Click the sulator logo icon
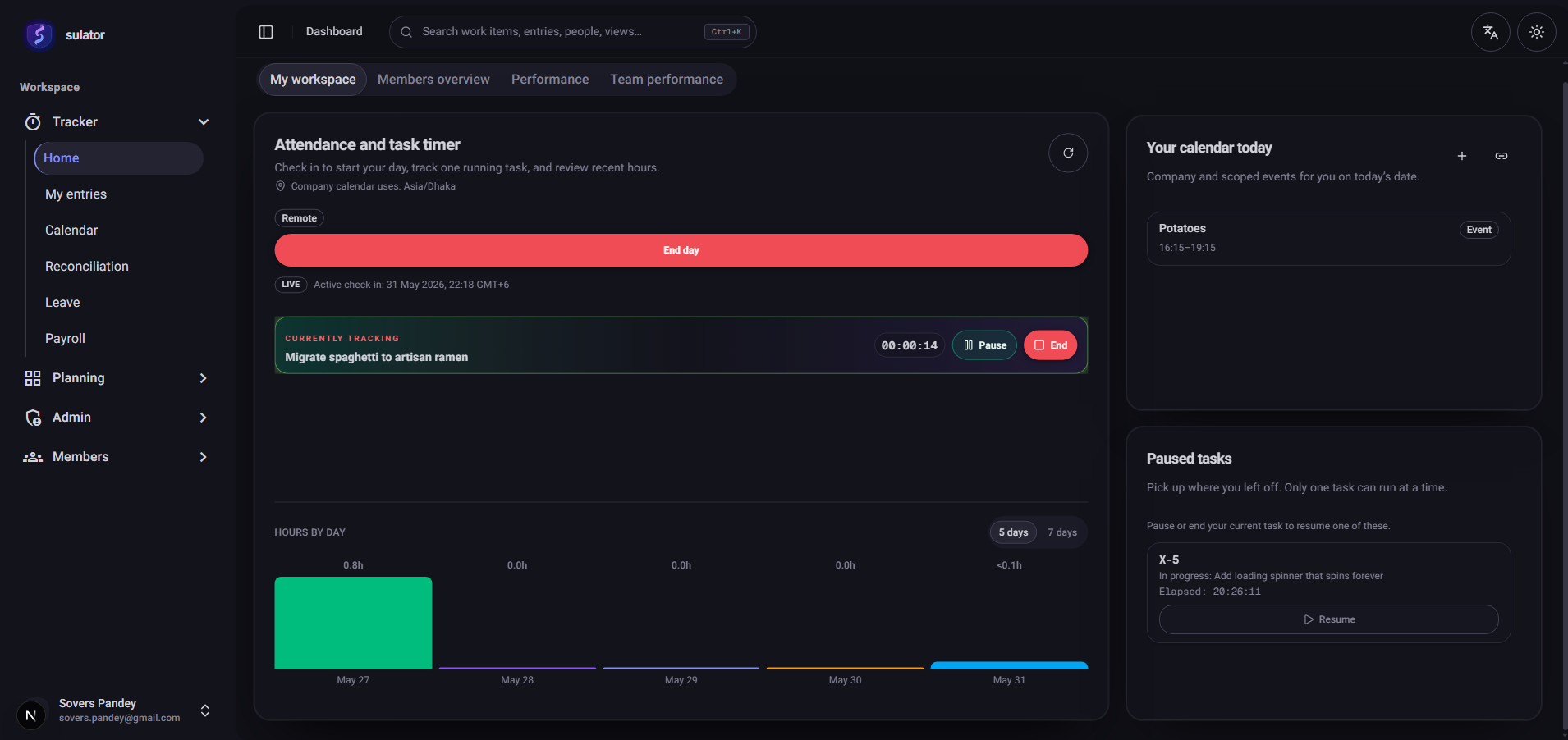1568x740 pixels. [x=39, y=34]
